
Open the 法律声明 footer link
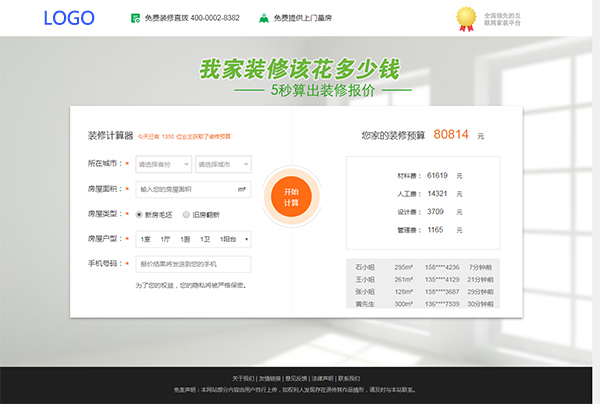point(322,379)
